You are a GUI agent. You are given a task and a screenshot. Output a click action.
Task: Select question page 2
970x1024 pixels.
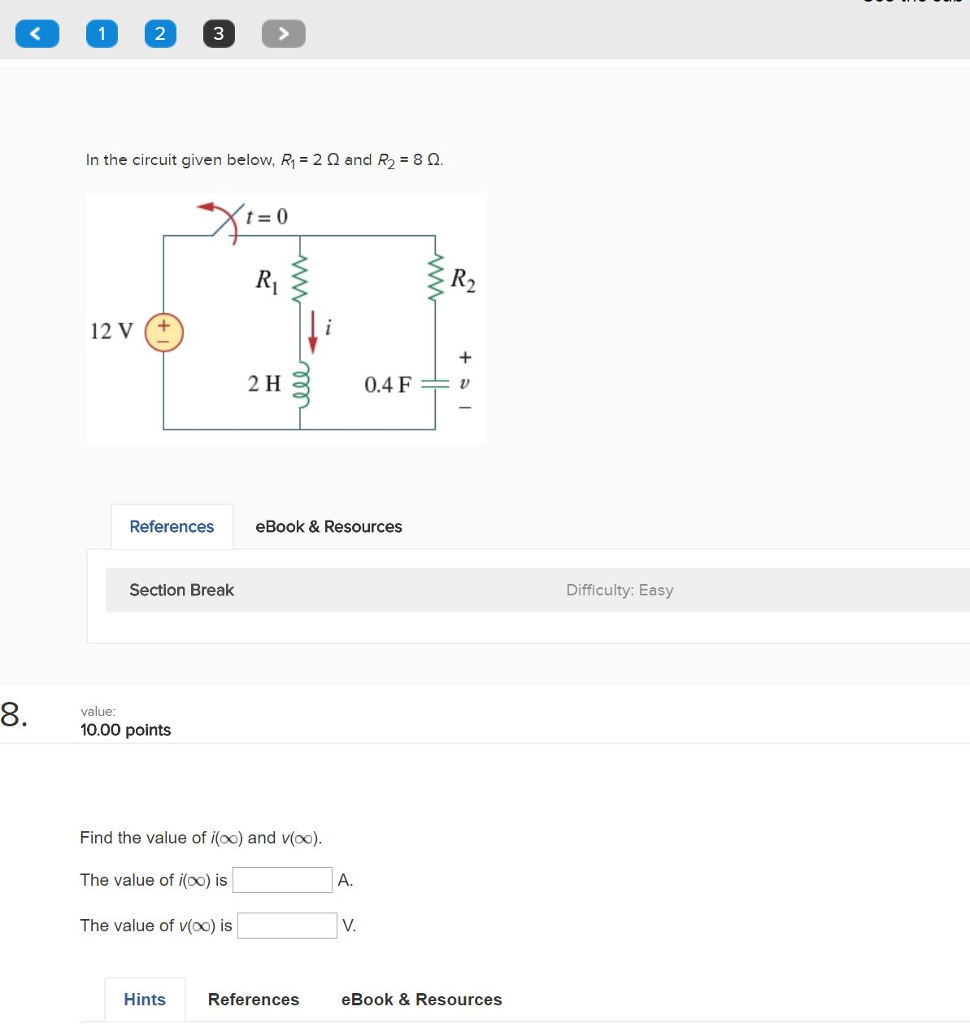pyautogui.click(x=160, y=33)
